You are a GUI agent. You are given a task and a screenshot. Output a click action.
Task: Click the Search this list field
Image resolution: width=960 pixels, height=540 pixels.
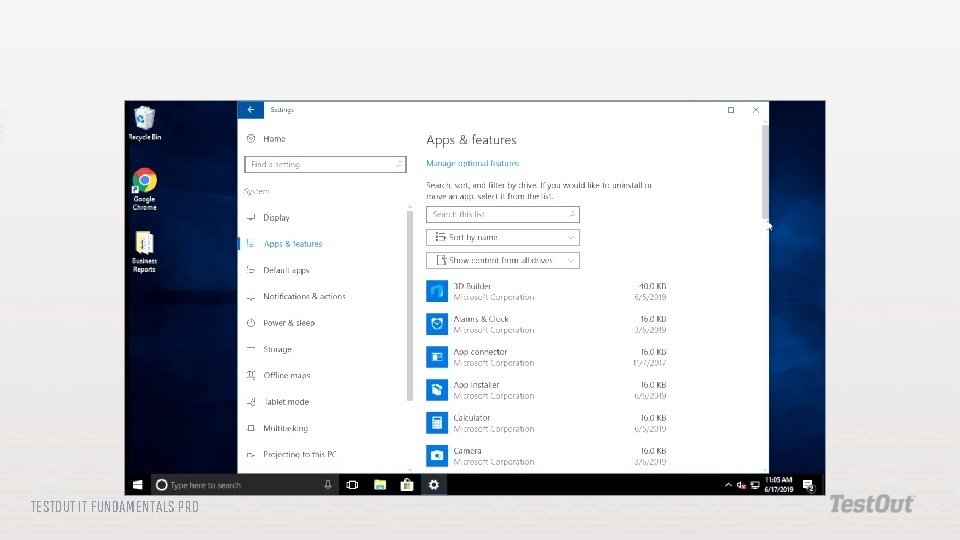[503, 214]
